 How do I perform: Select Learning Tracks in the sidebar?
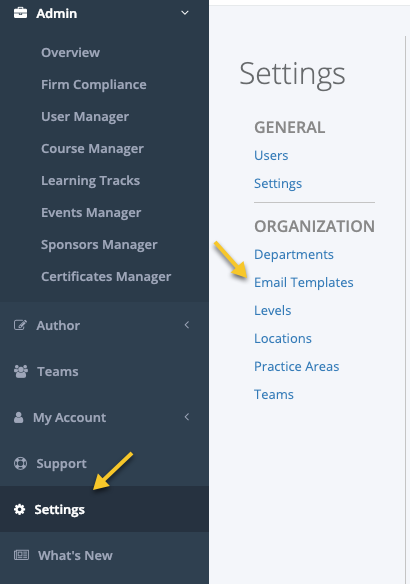pyautogui.click(x=90, y=181)
